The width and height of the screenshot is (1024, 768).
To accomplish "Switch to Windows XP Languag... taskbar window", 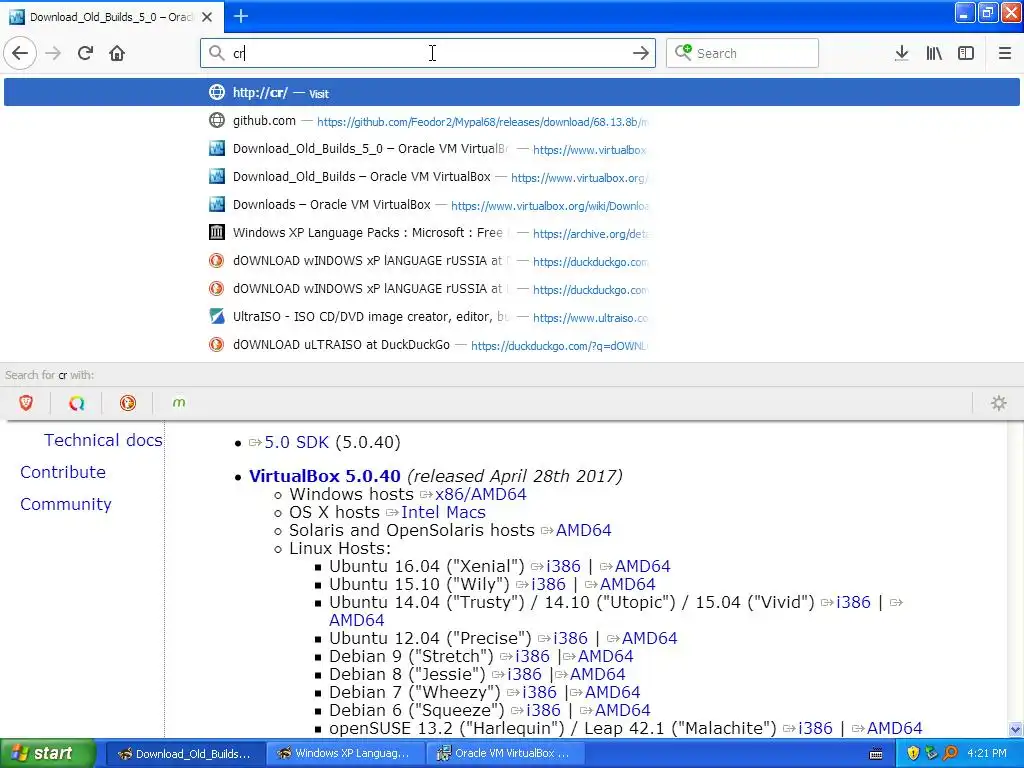I will click(x=345, y=754).
